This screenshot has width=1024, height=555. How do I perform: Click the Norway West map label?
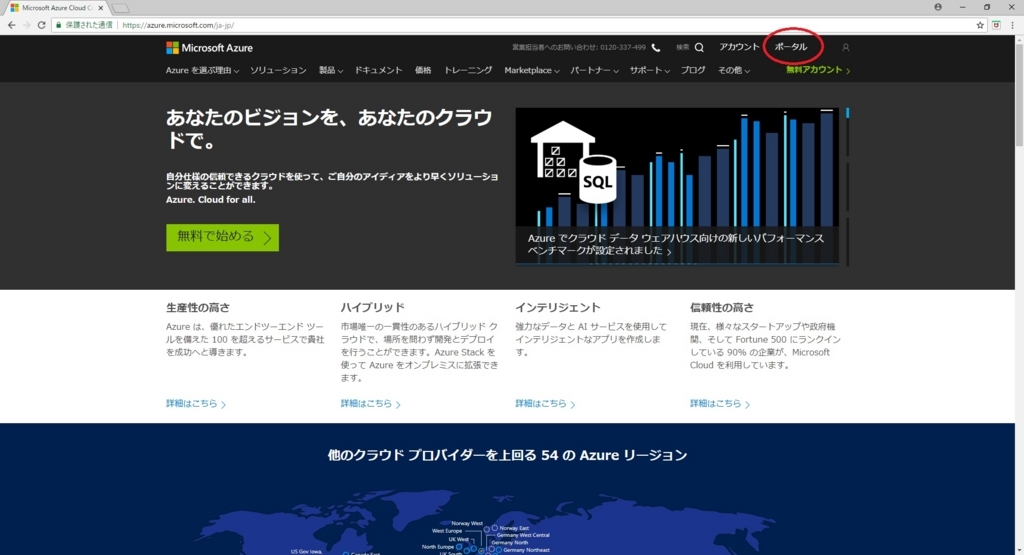tap(467, 524)
